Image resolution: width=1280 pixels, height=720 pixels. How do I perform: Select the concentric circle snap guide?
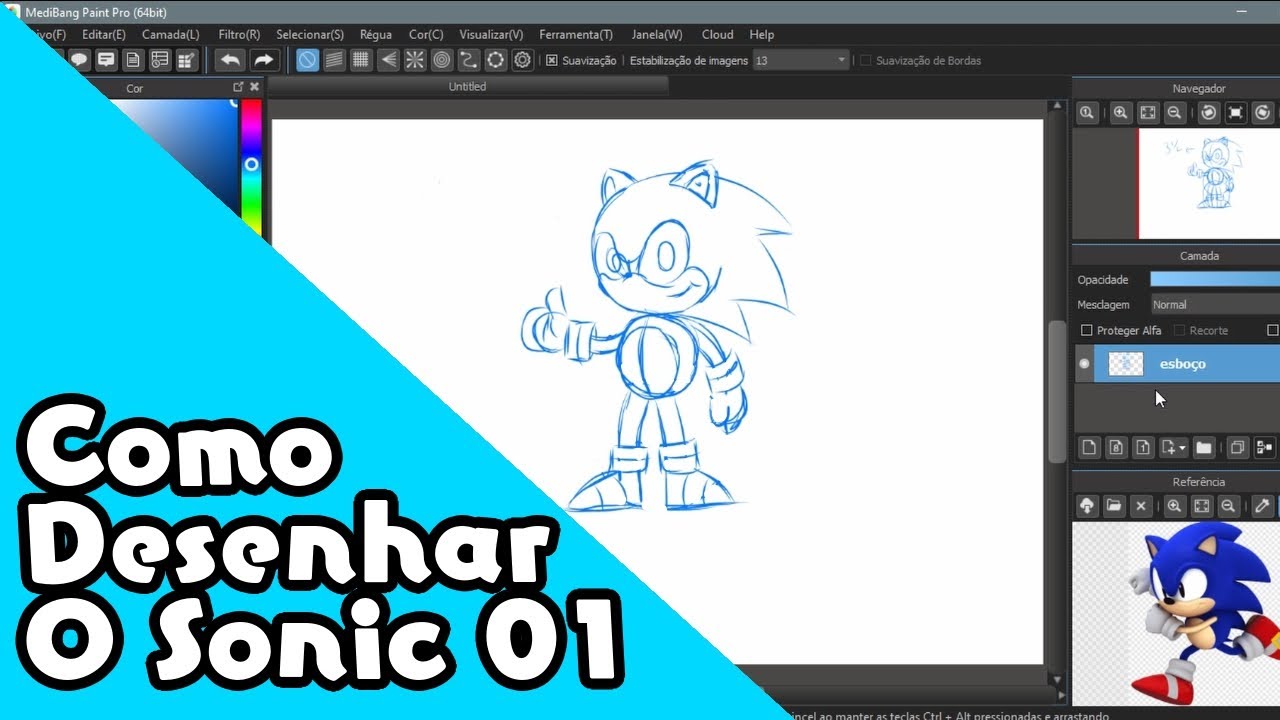click(442, 60)
